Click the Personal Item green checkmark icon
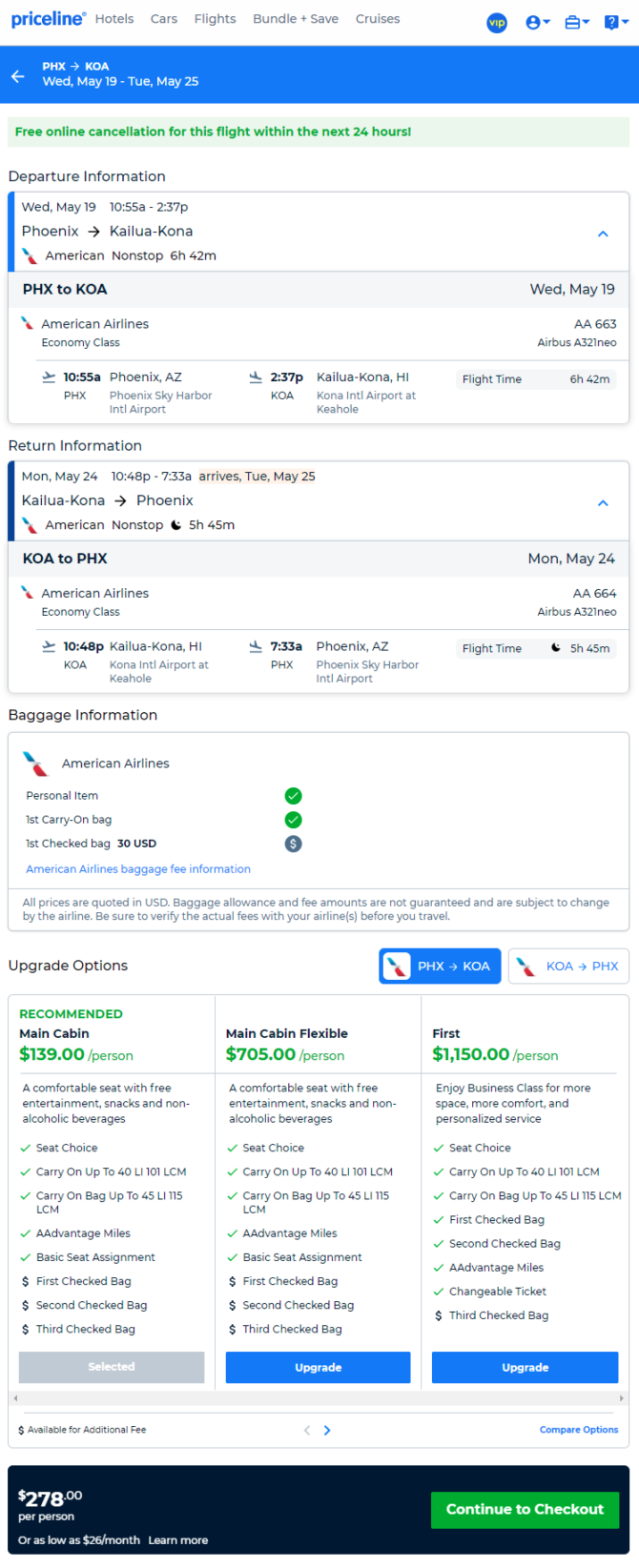Image resolution: width=639 pixels, height=1568 pixels. pos(294,796)
